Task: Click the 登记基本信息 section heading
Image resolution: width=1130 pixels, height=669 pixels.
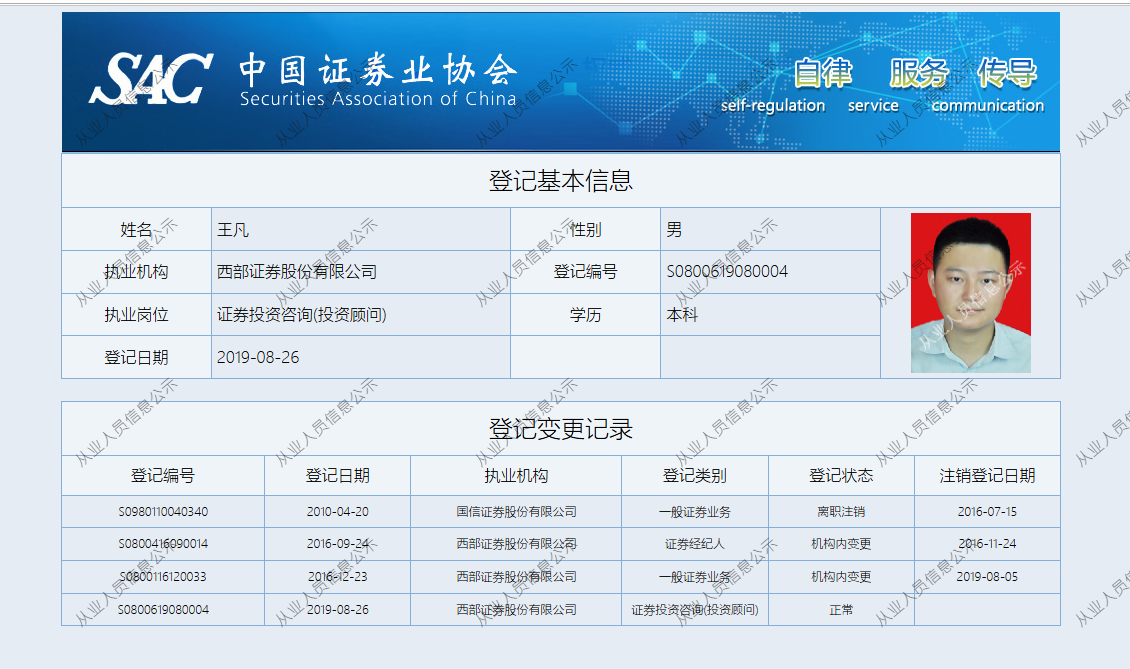Action: [x=560, y=181]
